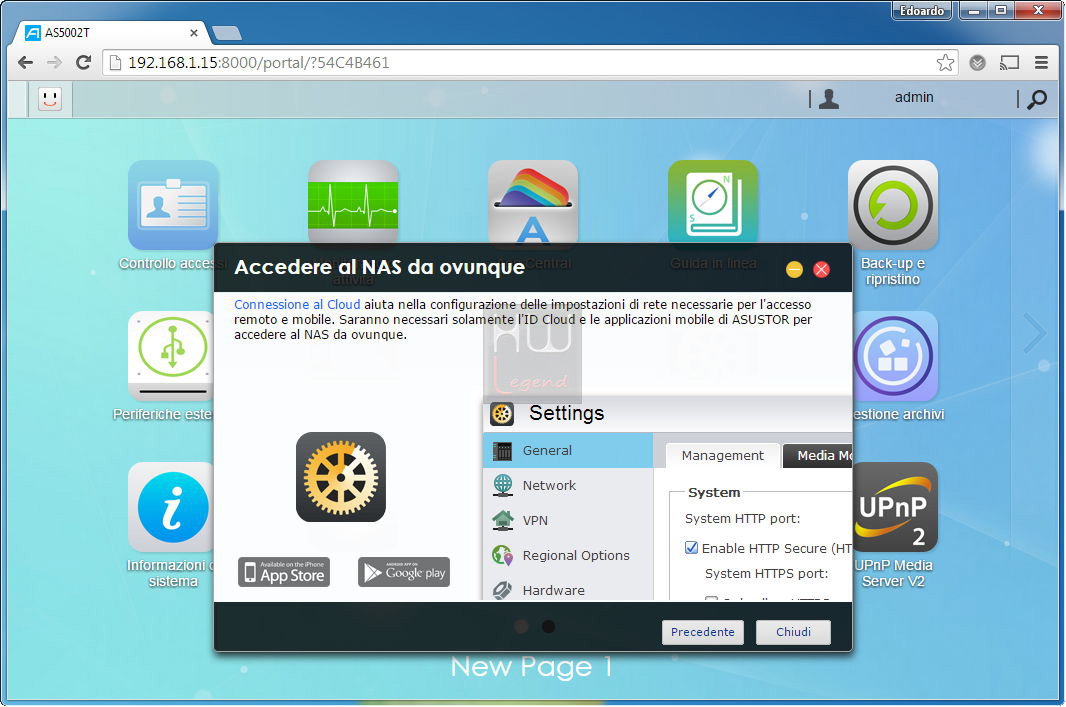
Task: Close the dialog with red X button
Action: coord(821,270)
